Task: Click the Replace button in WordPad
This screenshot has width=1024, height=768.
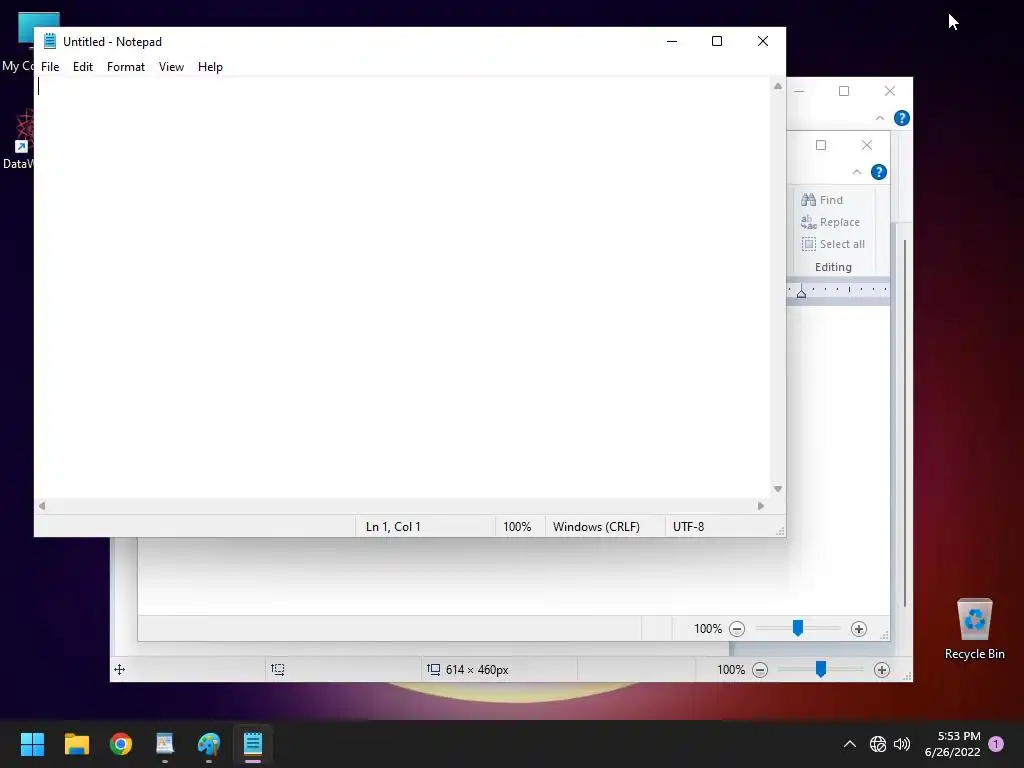Action: click(x=831, y=222)
